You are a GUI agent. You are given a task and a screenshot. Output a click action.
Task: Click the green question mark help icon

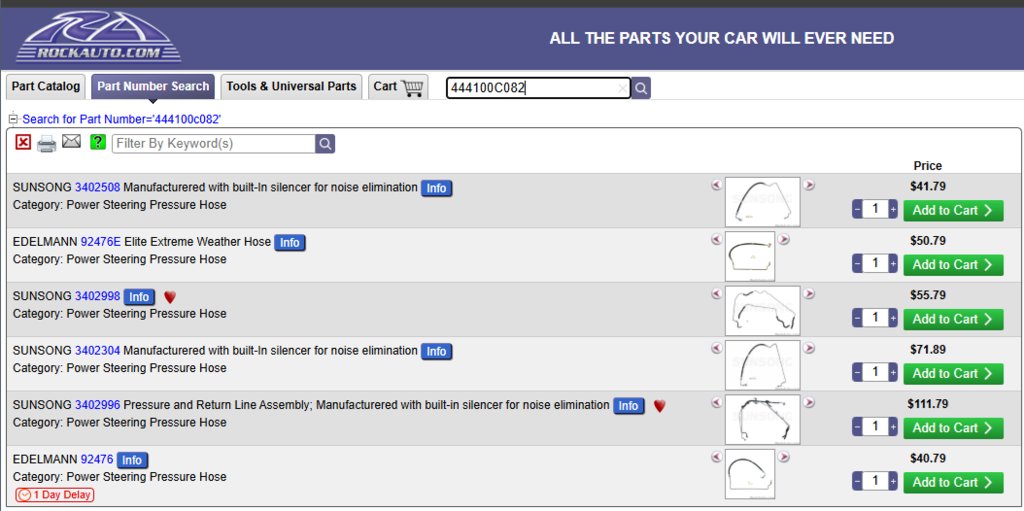98,142
